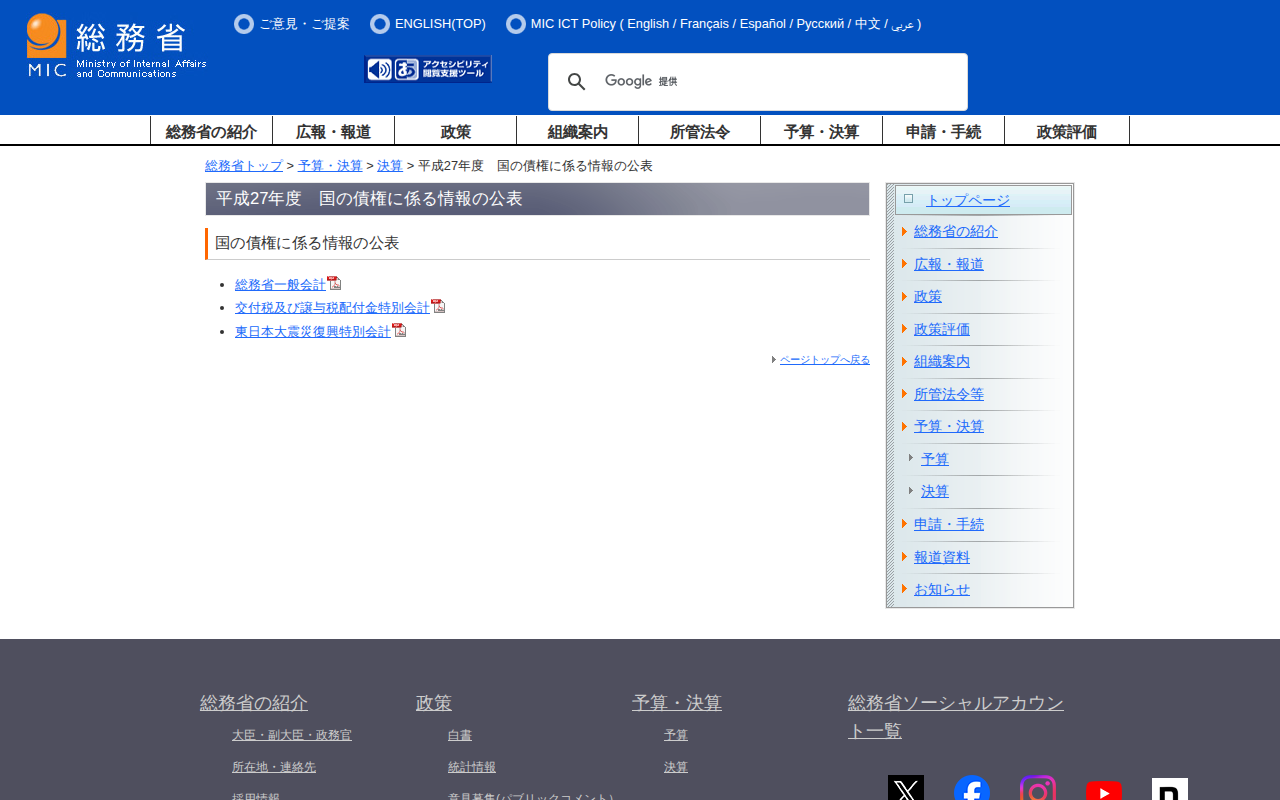Click ページトップへ戻る link
The image size is (1280, 800).
tap(824, 360)
